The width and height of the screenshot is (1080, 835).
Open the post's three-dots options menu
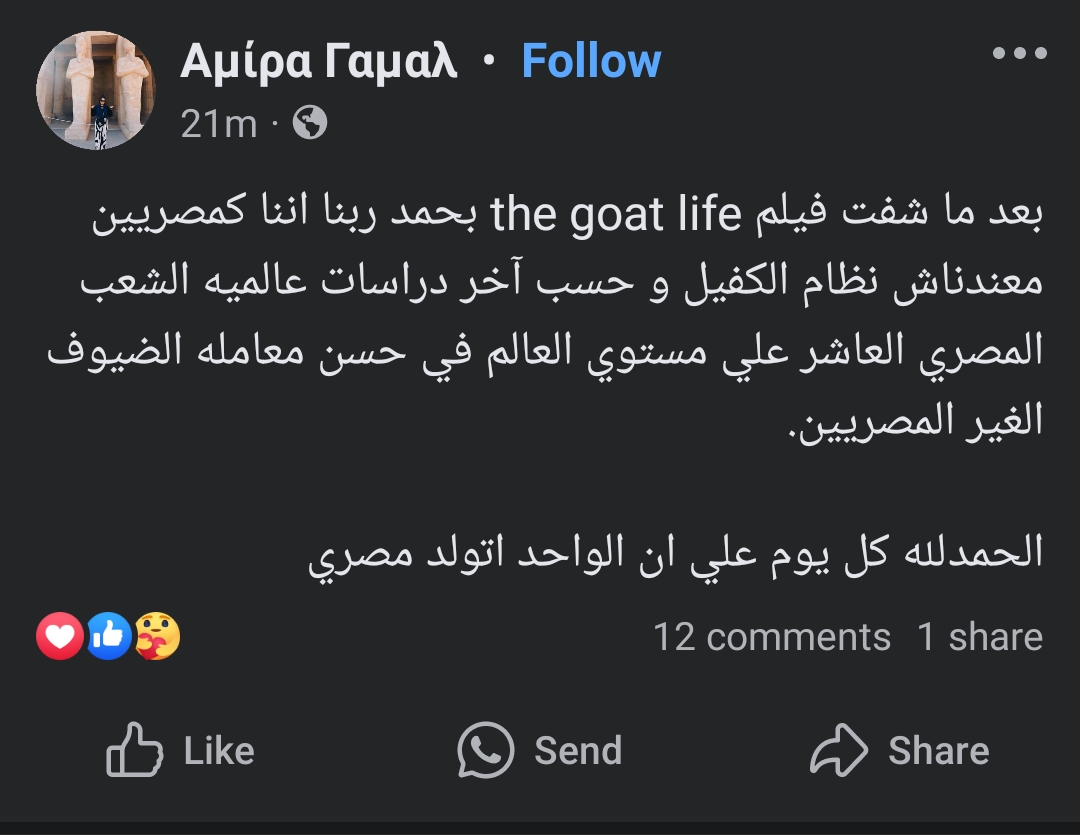coord(1019,54)
